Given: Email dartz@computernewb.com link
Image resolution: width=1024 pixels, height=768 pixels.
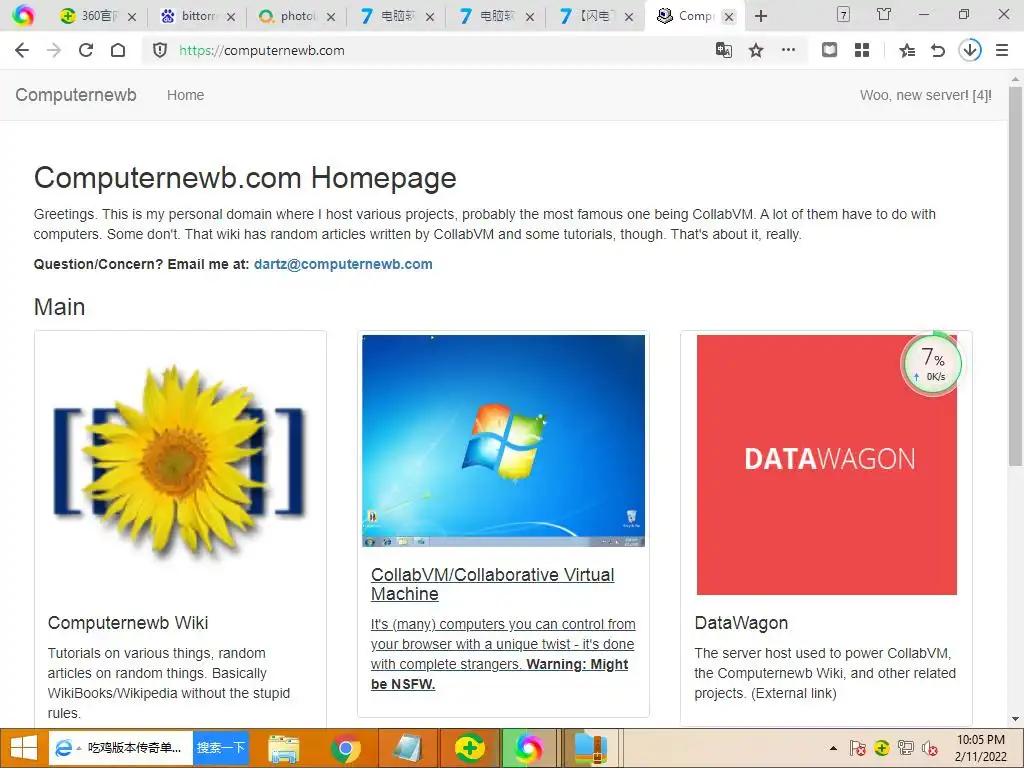Looking at the screenshot, I should (x=343, y=264).
